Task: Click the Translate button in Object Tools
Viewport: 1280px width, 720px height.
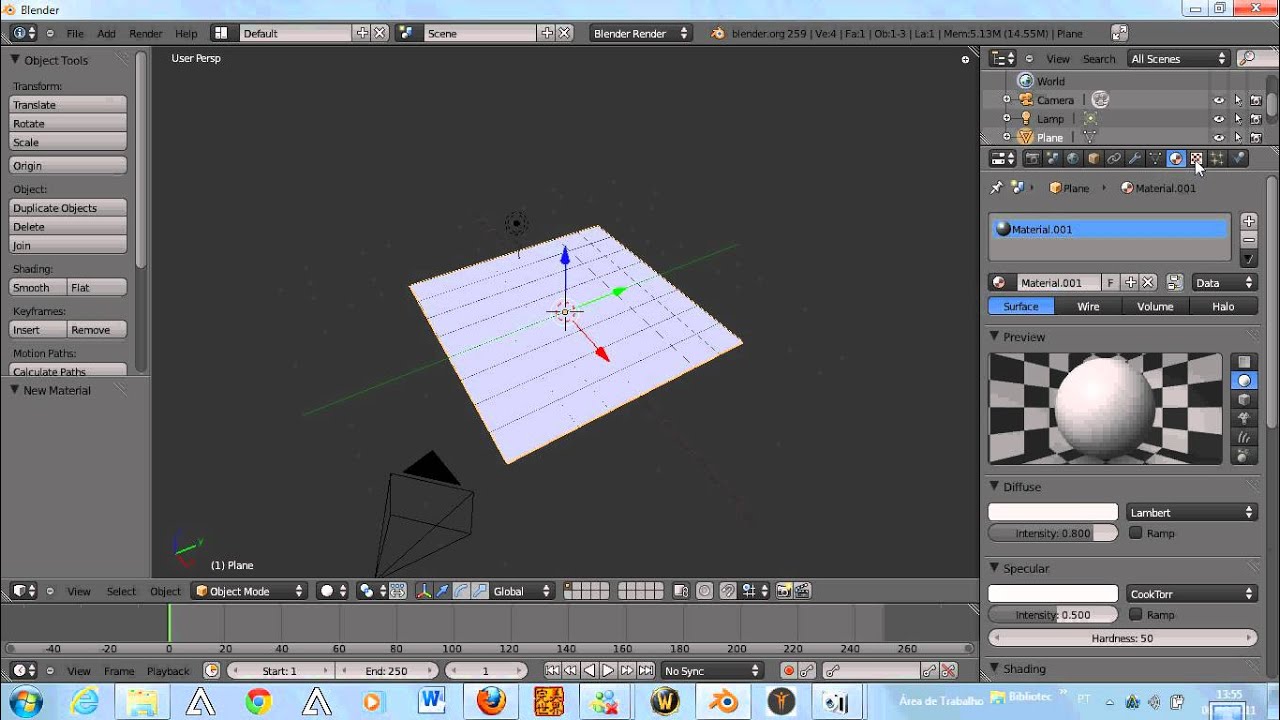Action: (x=68, y=105)
